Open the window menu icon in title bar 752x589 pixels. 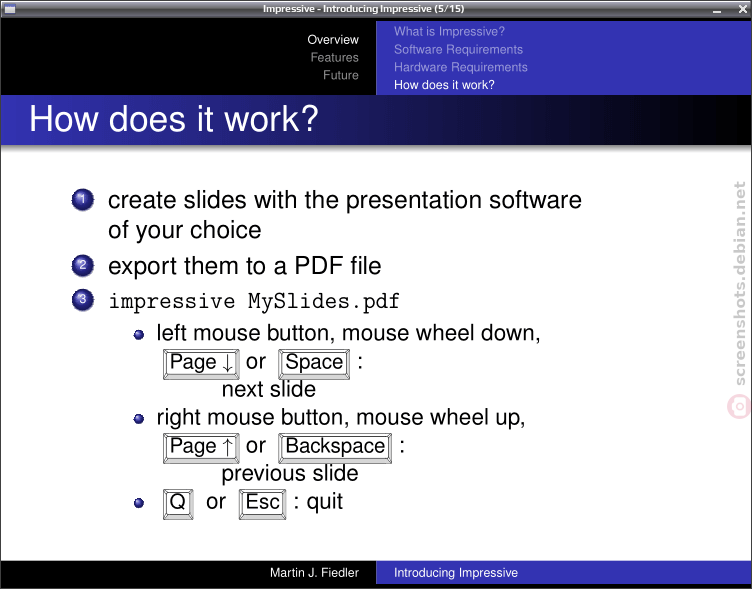click(9, 9)
